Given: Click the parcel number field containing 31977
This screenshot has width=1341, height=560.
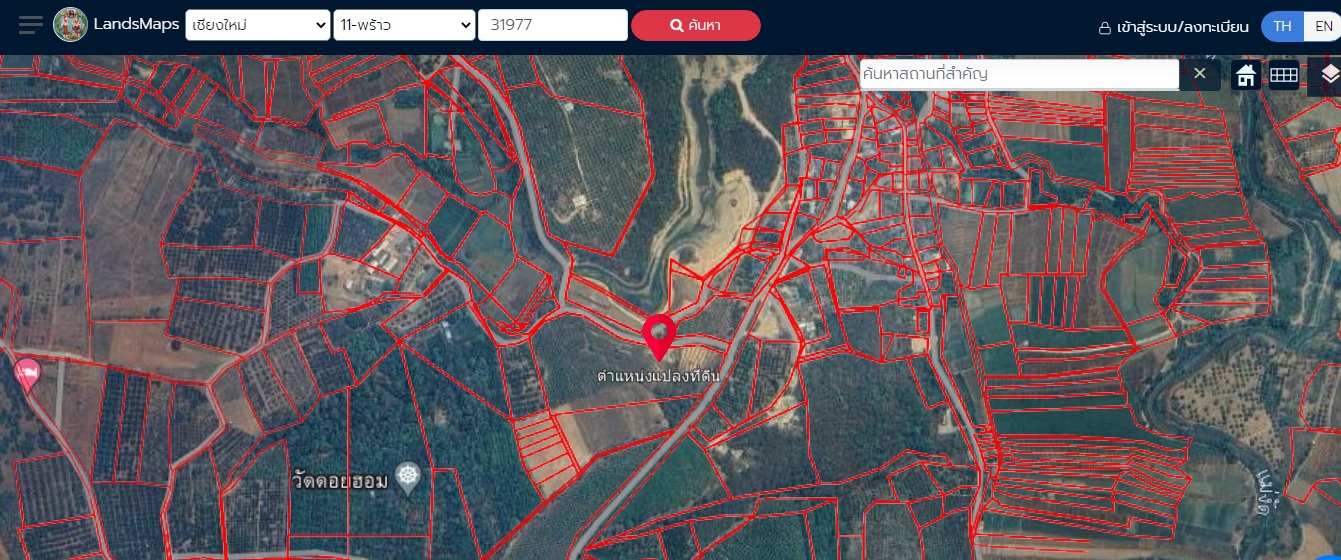Looking at the screenshot, I should (x=552, y=25).
